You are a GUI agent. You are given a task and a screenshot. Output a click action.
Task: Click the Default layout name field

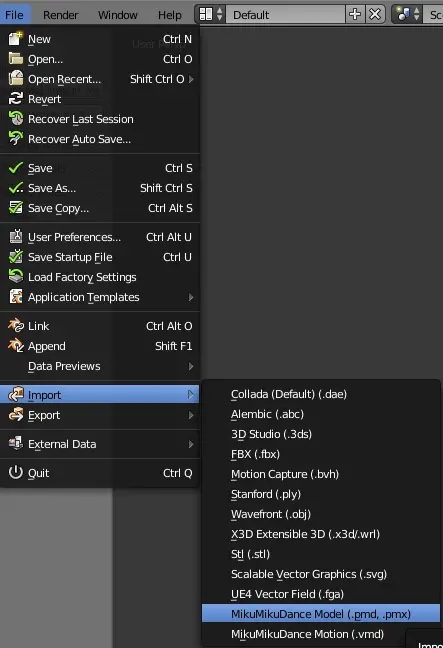click(286, 15)
